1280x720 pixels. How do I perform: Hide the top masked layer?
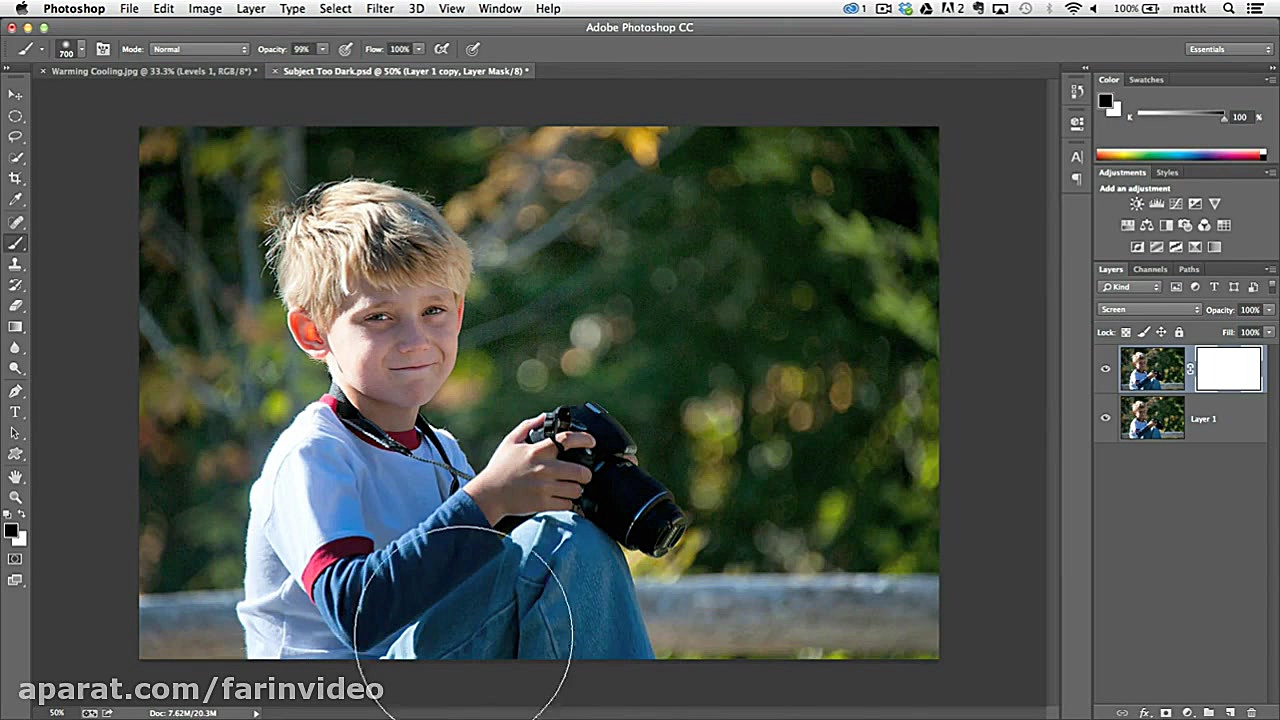pos(1105,369)
